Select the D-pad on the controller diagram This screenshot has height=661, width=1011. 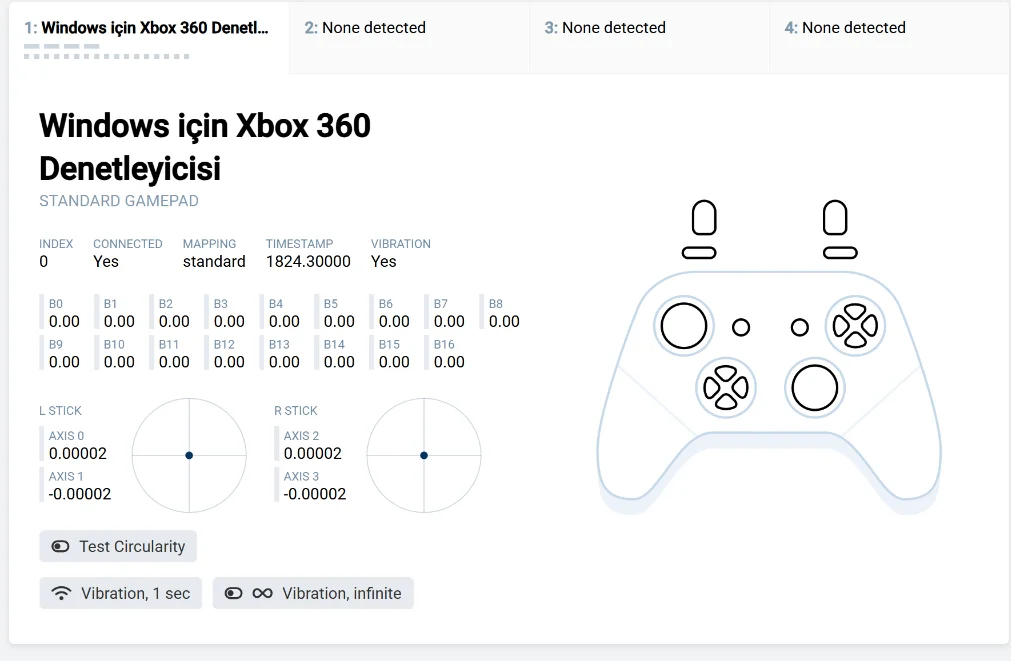[x=726, y=388]
